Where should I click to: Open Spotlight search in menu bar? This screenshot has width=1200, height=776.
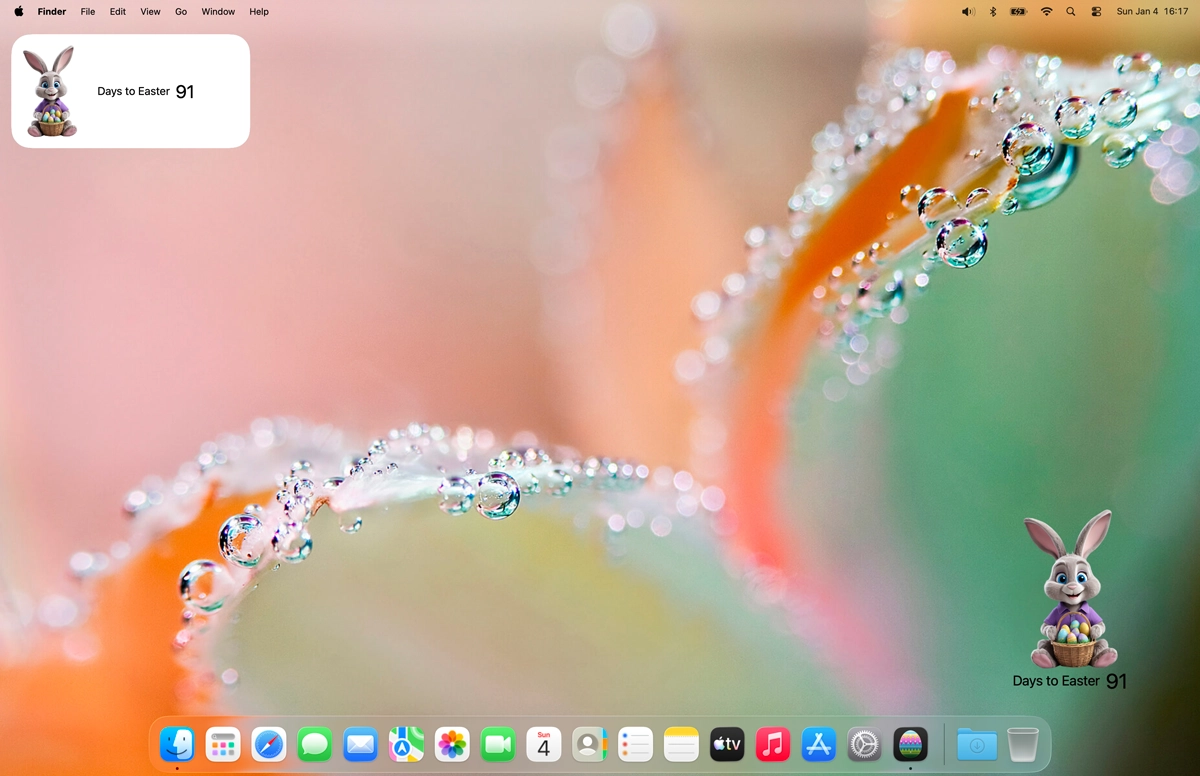[x=1071, y=11]
